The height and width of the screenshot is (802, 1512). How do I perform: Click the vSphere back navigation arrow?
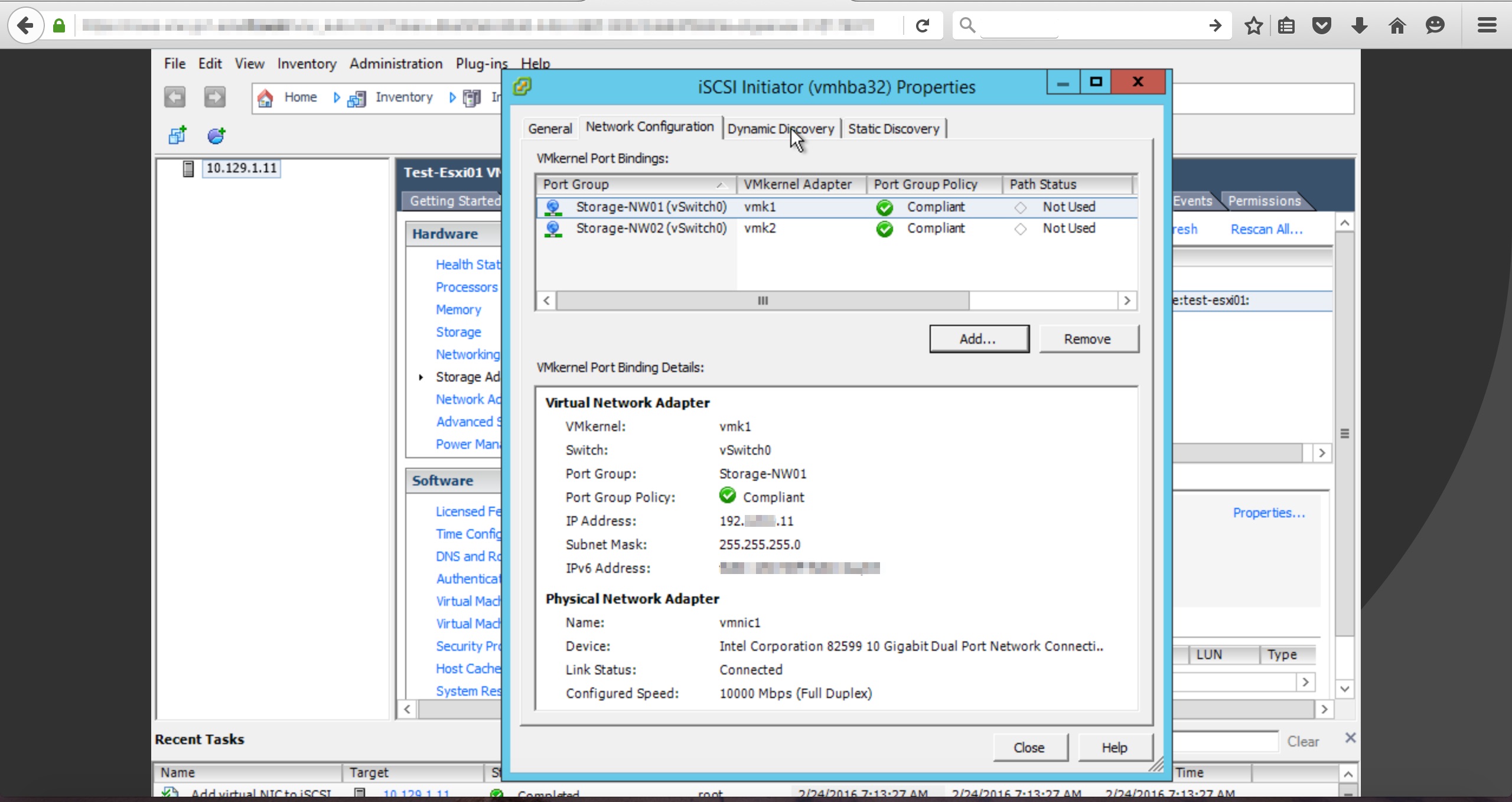[x=175, y=97]
